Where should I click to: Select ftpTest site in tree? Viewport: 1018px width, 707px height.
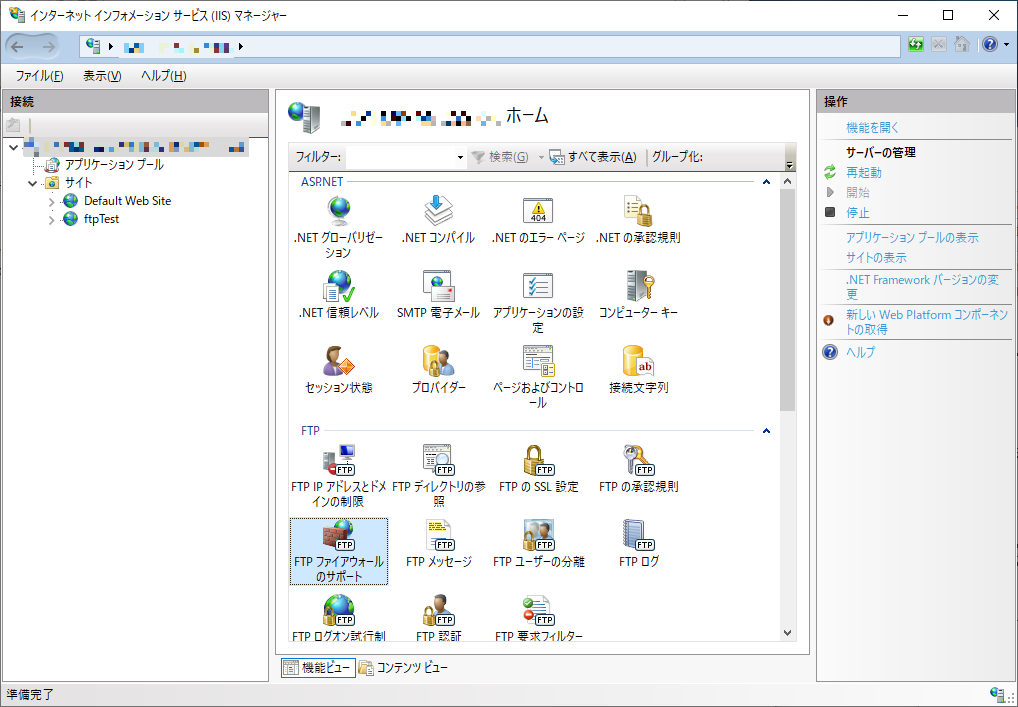101,219
